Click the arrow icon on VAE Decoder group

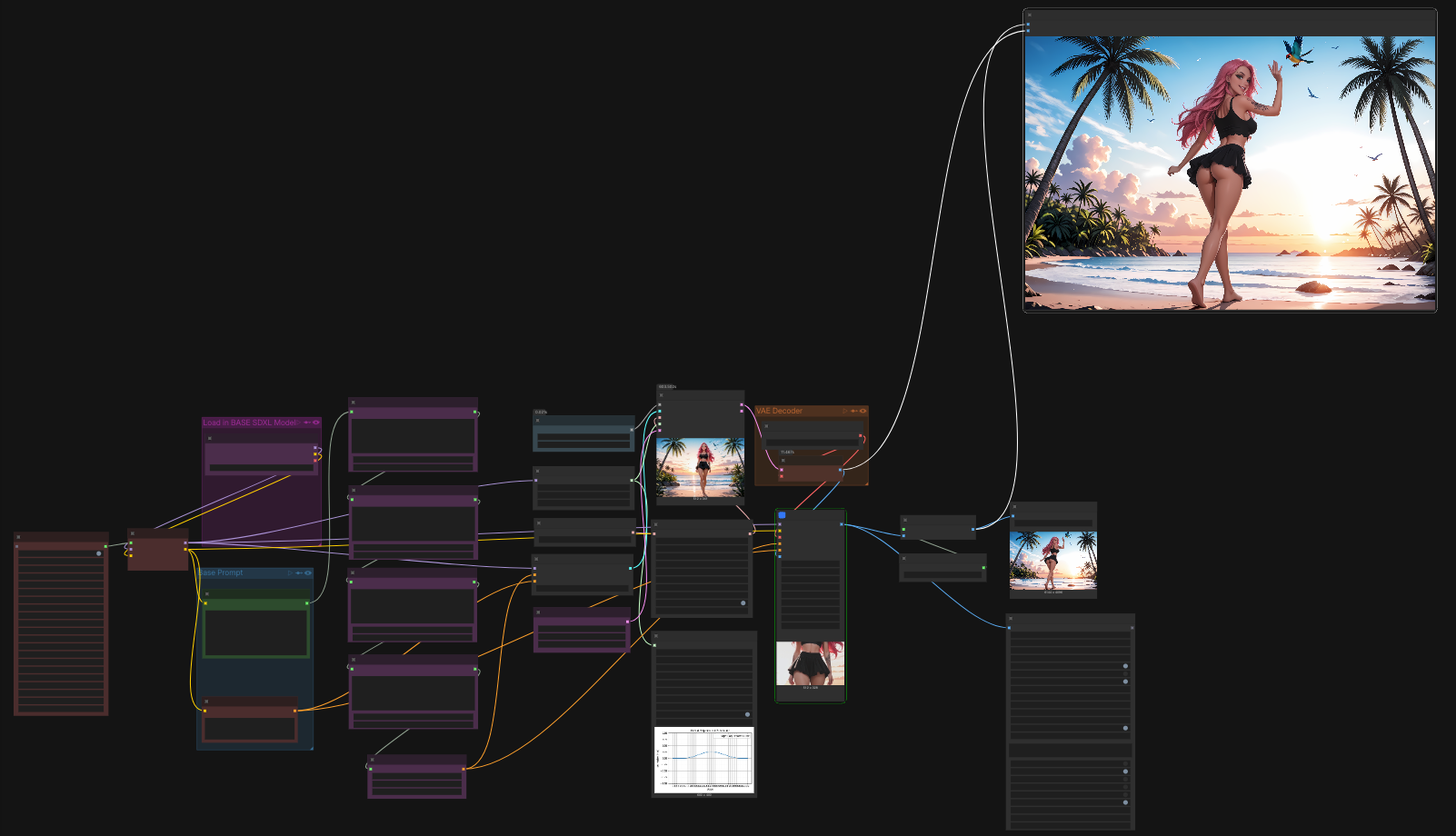tap(844, 411)
